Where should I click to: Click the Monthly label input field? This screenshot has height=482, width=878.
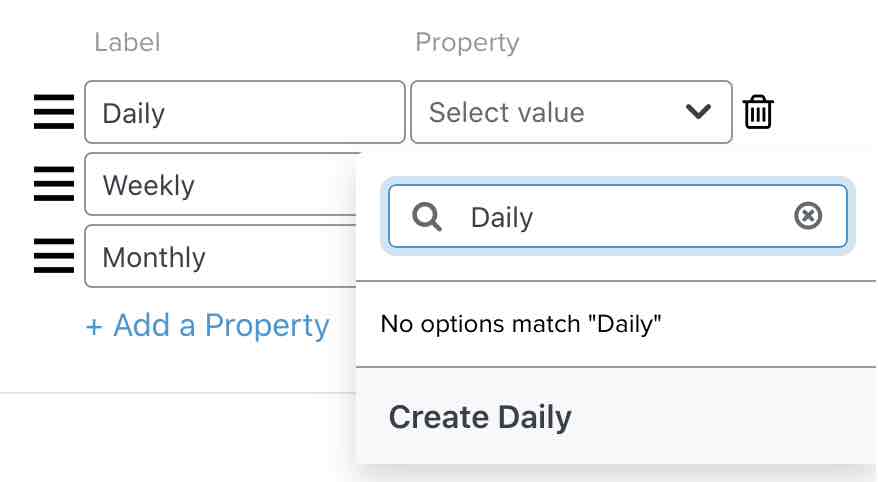click(x=222, y=256)
